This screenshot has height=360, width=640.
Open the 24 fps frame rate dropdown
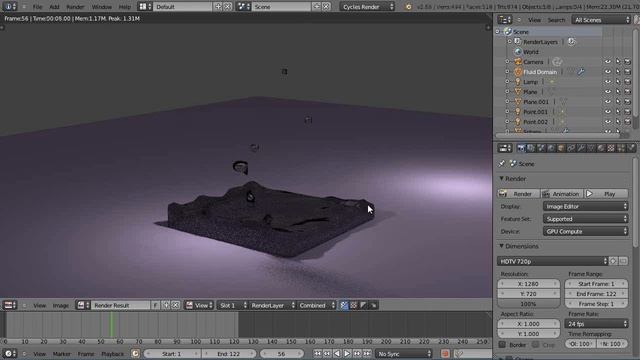click(x=596, y=324)
